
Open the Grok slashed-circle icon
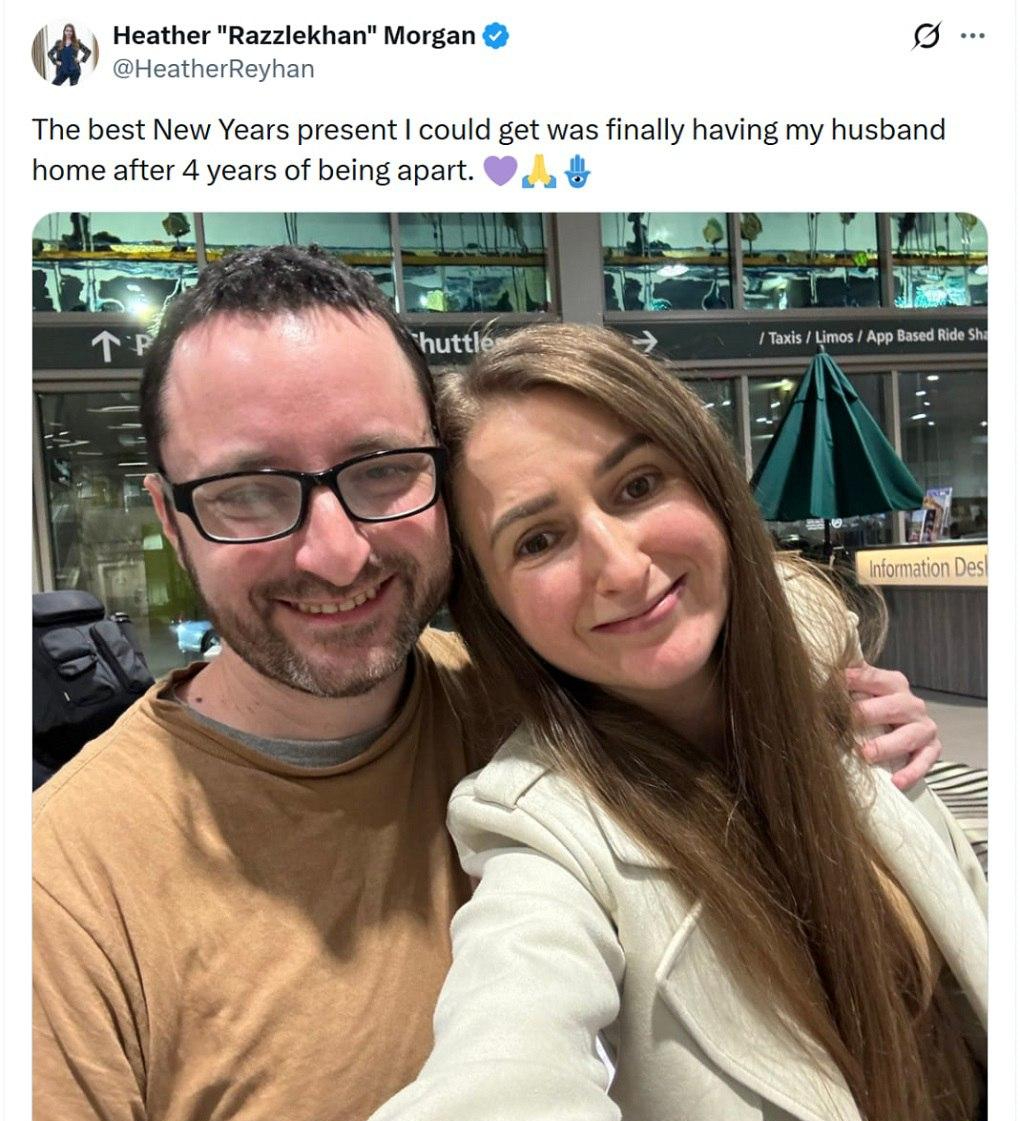pyautogui.click(x=927, y=36)
